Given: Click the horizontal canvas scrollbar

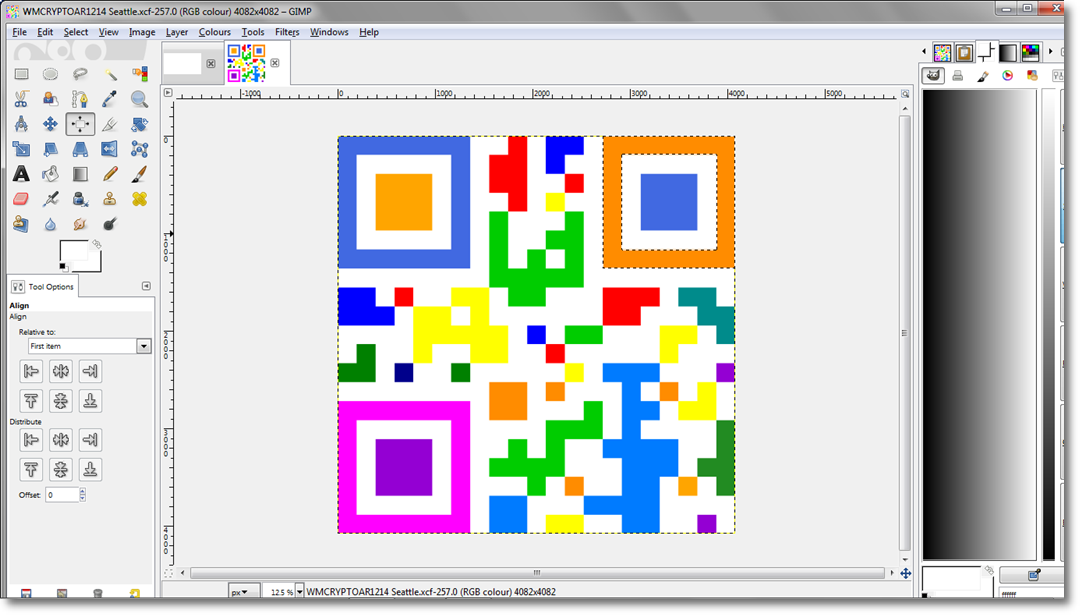Looking at the screenshot, I should 537,572.
